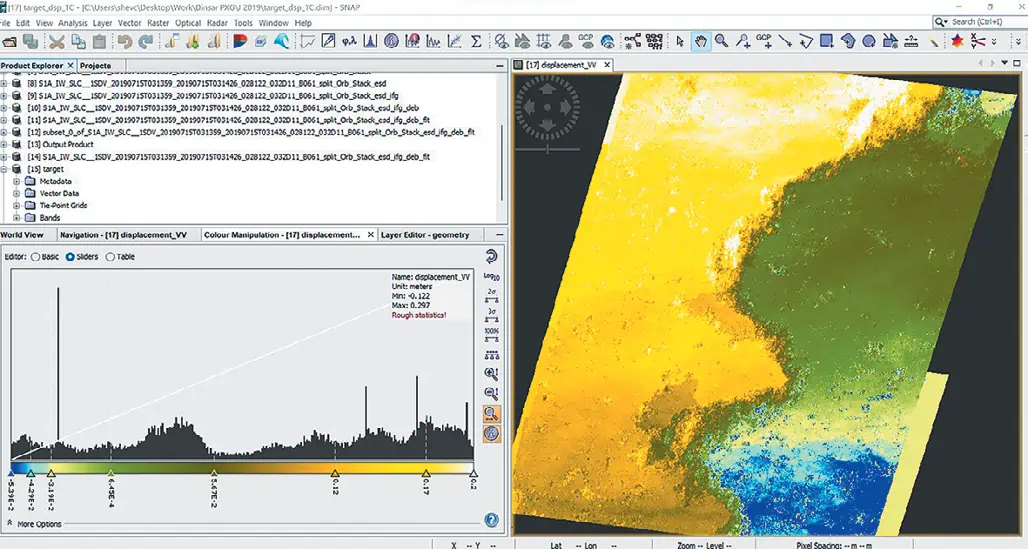Expand the Metadata folder in tree
This screenshot has width=1028, height=549.
pyautogui.click(x=17, y=181)
